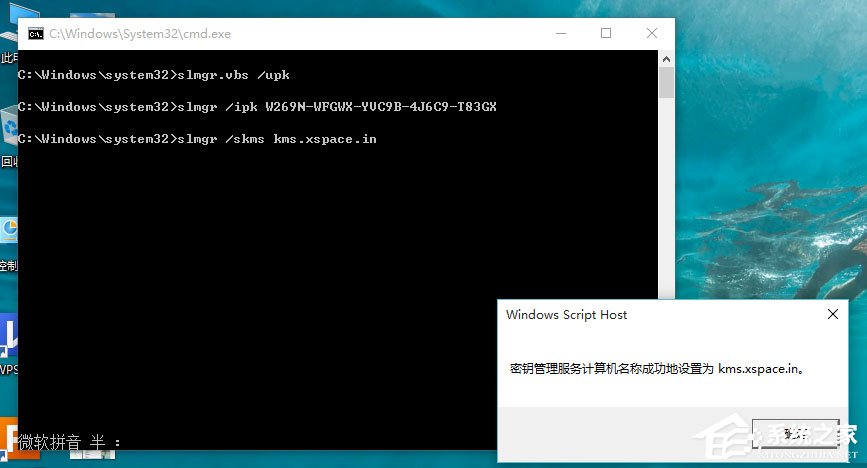Confirm the Windows Script Host message

[x=794, y=434]
